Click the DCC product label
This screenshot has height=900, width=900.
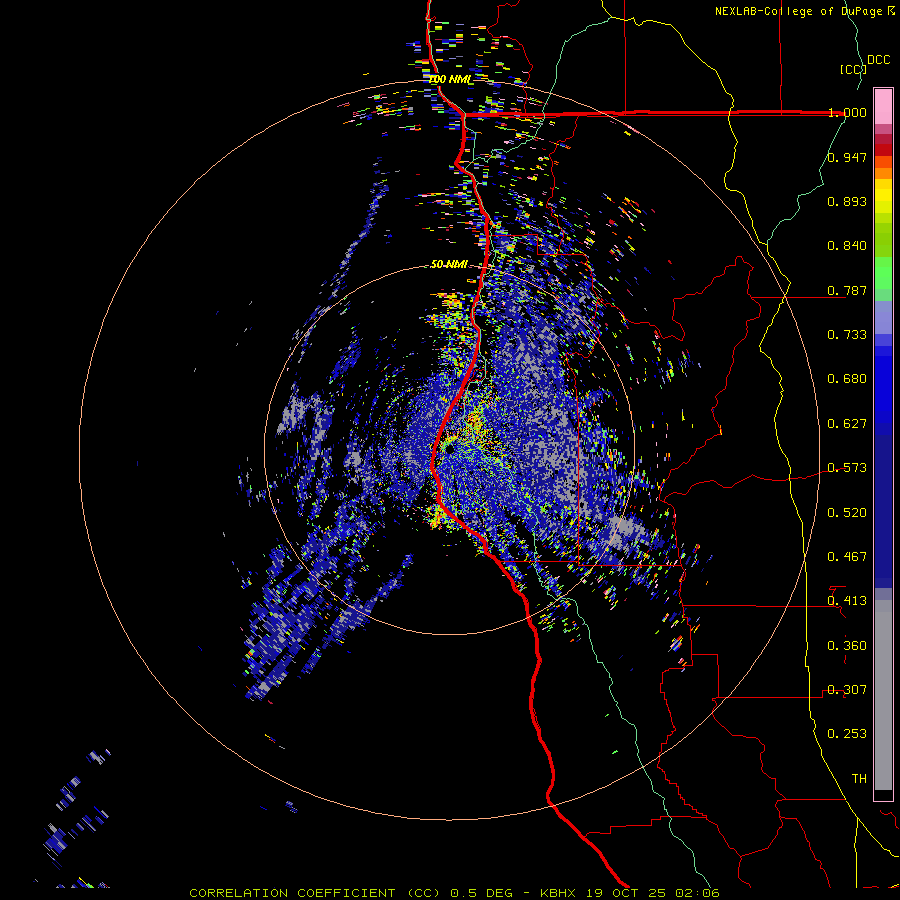878,60
